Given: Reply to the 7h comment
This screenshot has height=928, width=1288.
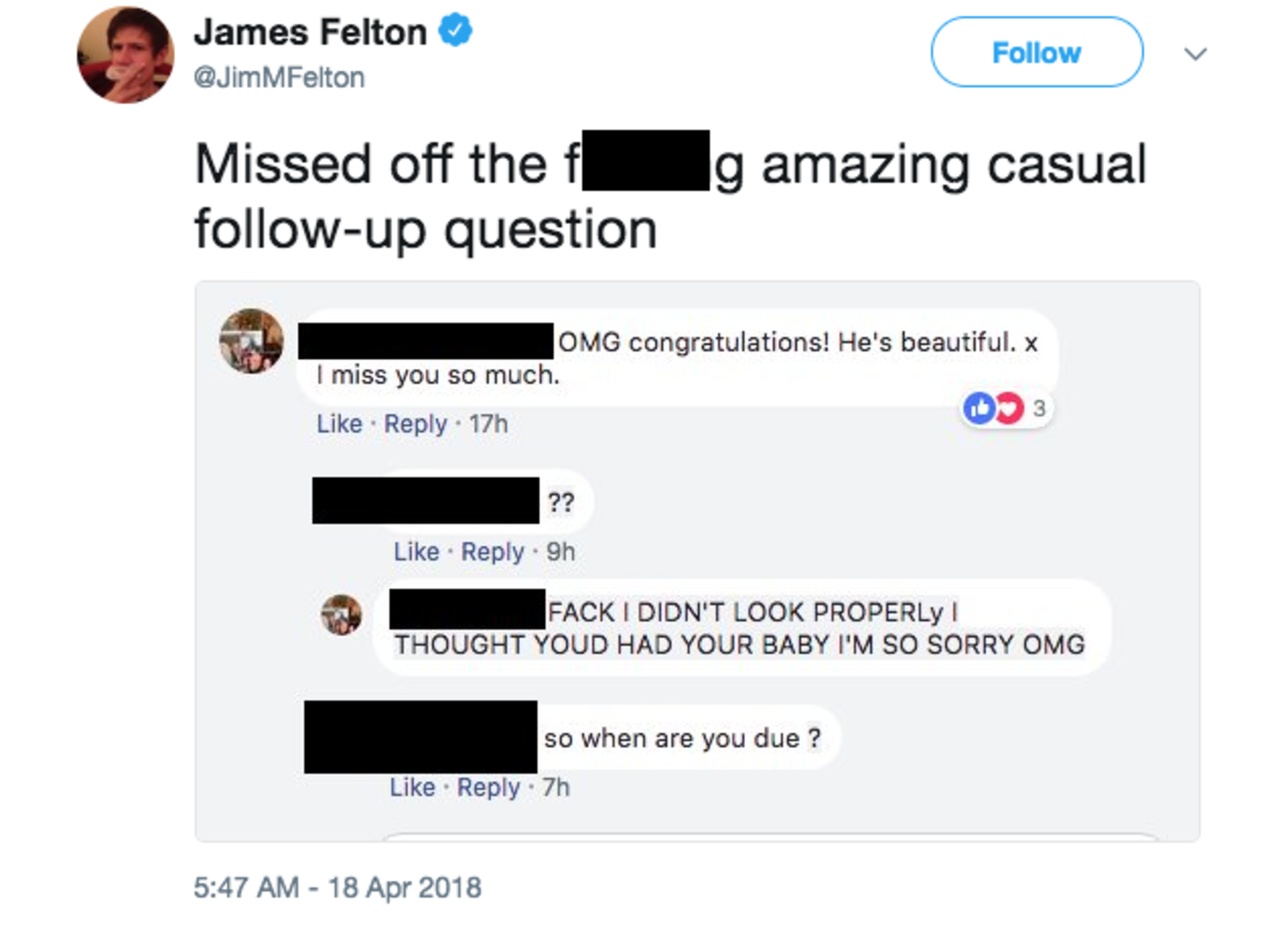Looking at the screenshot, I should coord(488,787).
